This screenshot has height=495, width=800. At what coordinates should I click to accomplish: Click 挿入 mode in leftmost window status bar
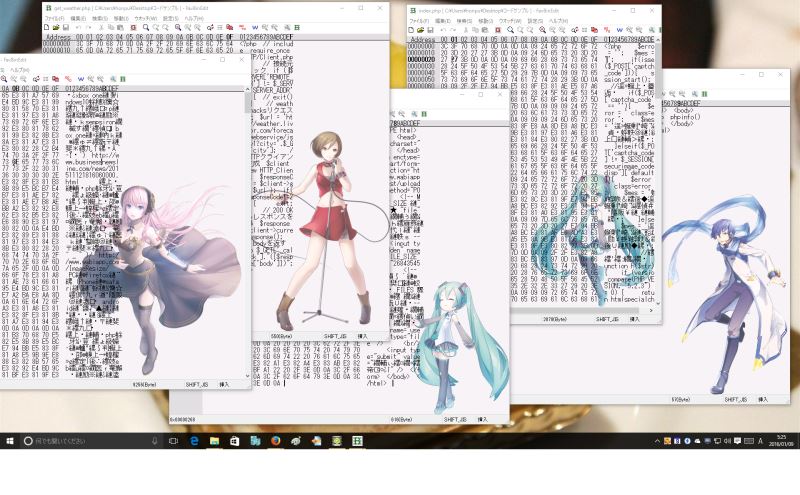point(224,384)
